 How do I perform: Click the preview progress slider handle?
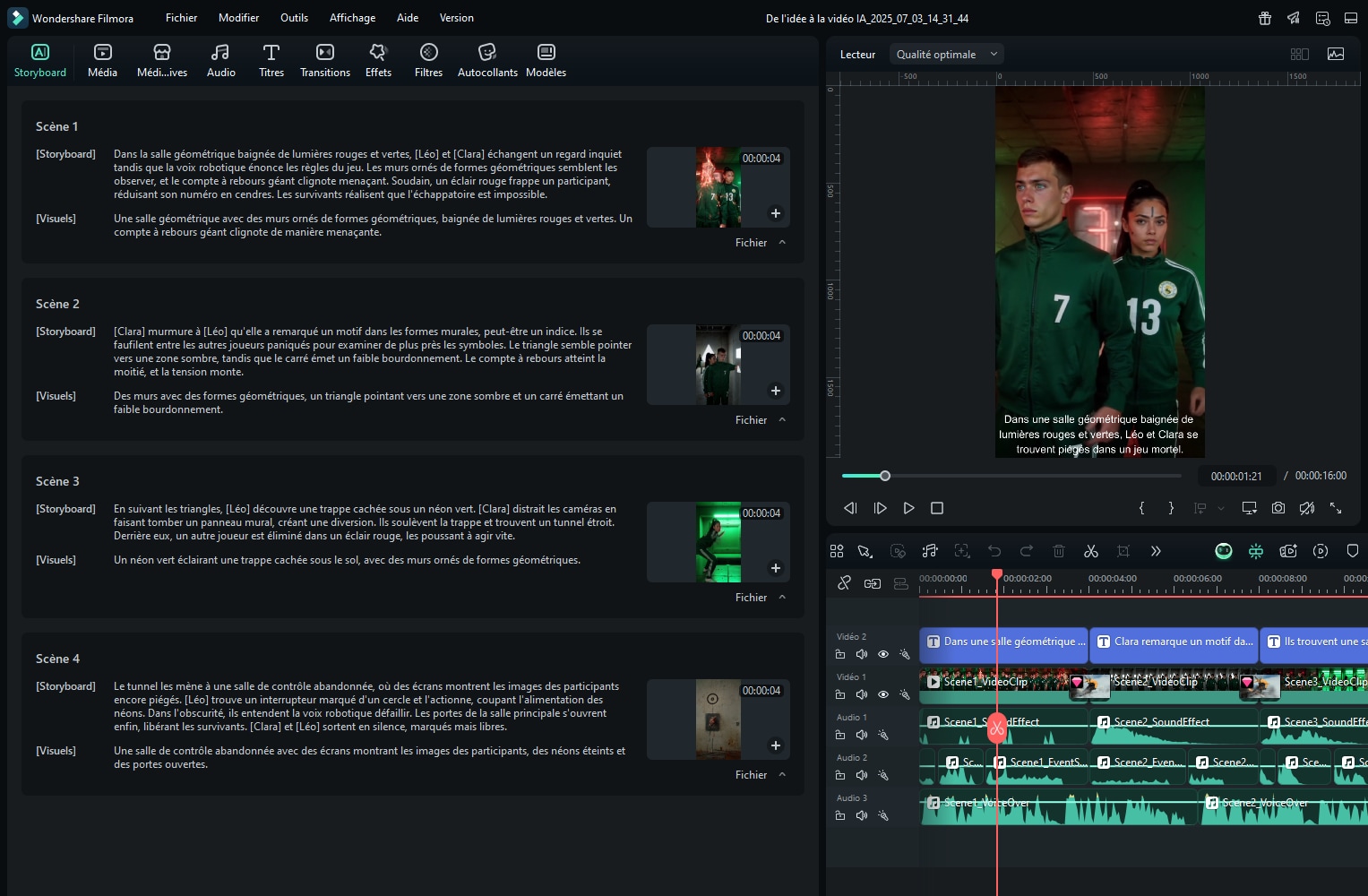click(885, 476)
